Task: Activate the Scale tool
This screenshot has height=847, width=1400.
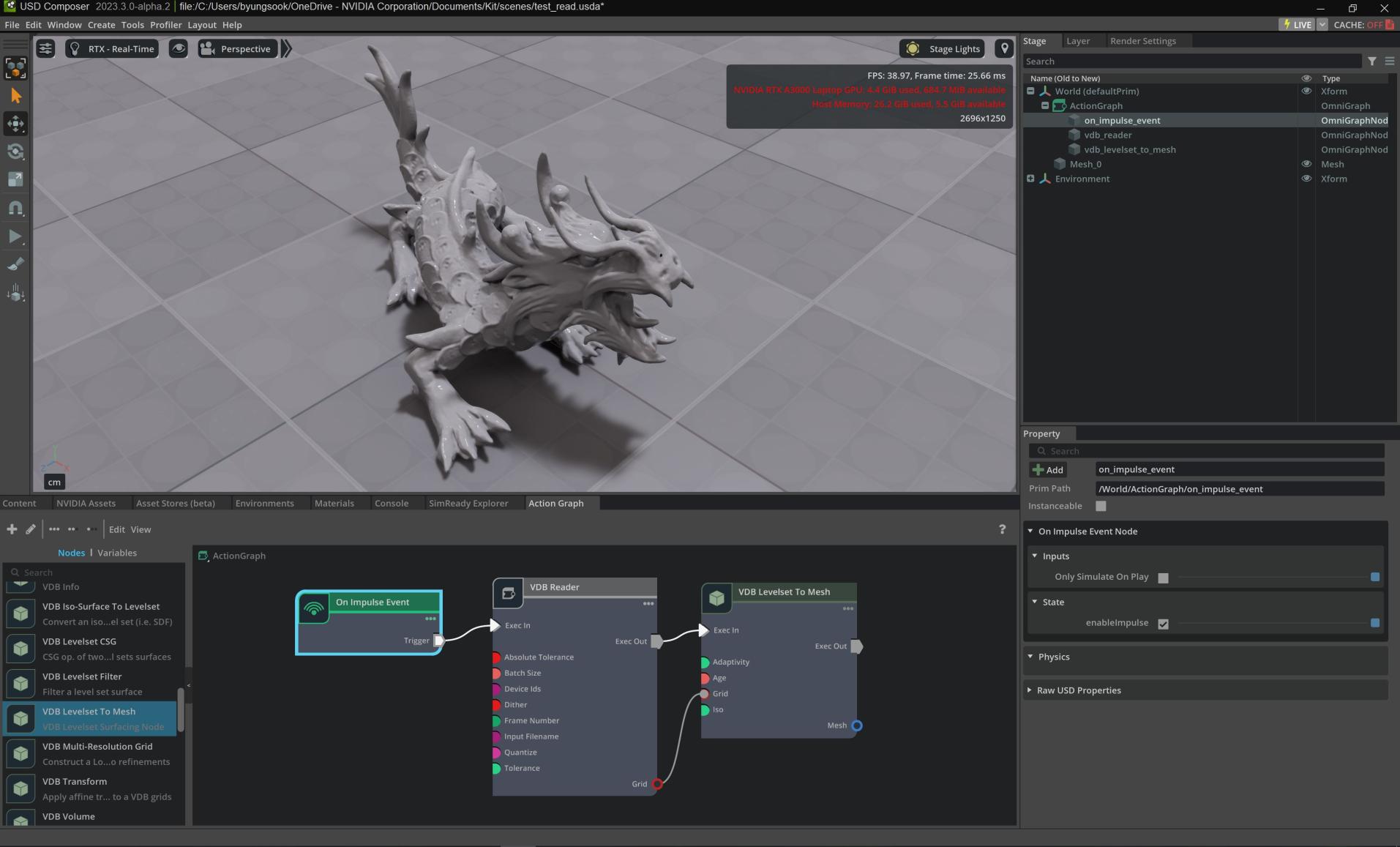Action: coord(15,179)
